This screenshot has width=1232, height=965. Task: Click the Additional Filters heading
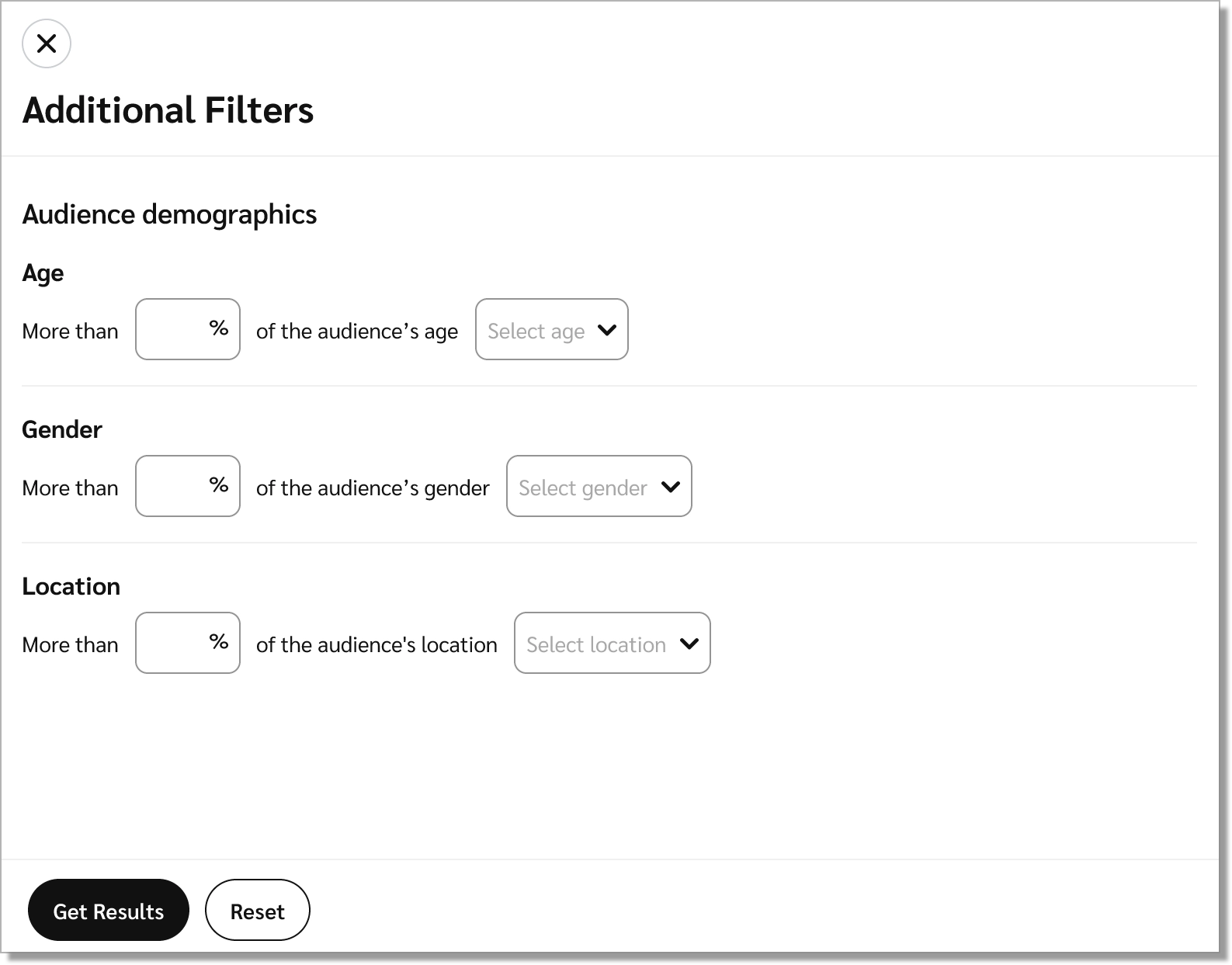click(168, 110)
